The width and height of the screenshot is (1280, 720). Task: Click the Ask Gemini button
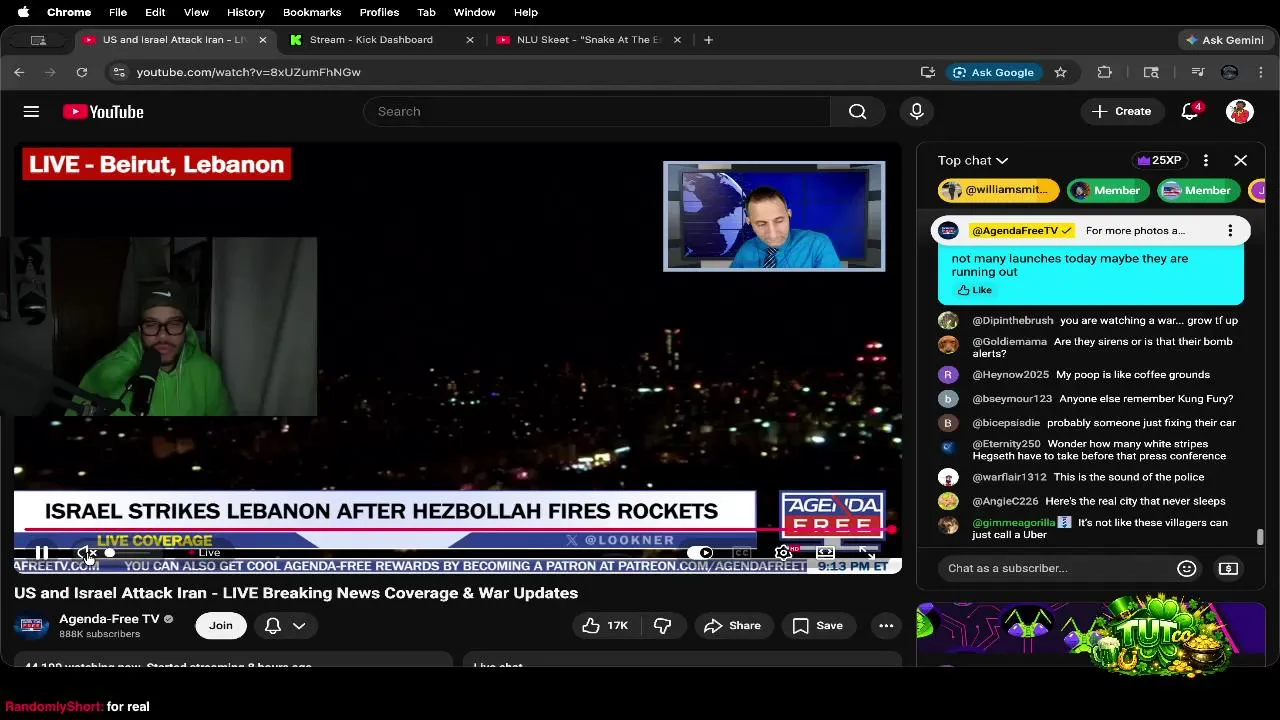point(1224,40)
